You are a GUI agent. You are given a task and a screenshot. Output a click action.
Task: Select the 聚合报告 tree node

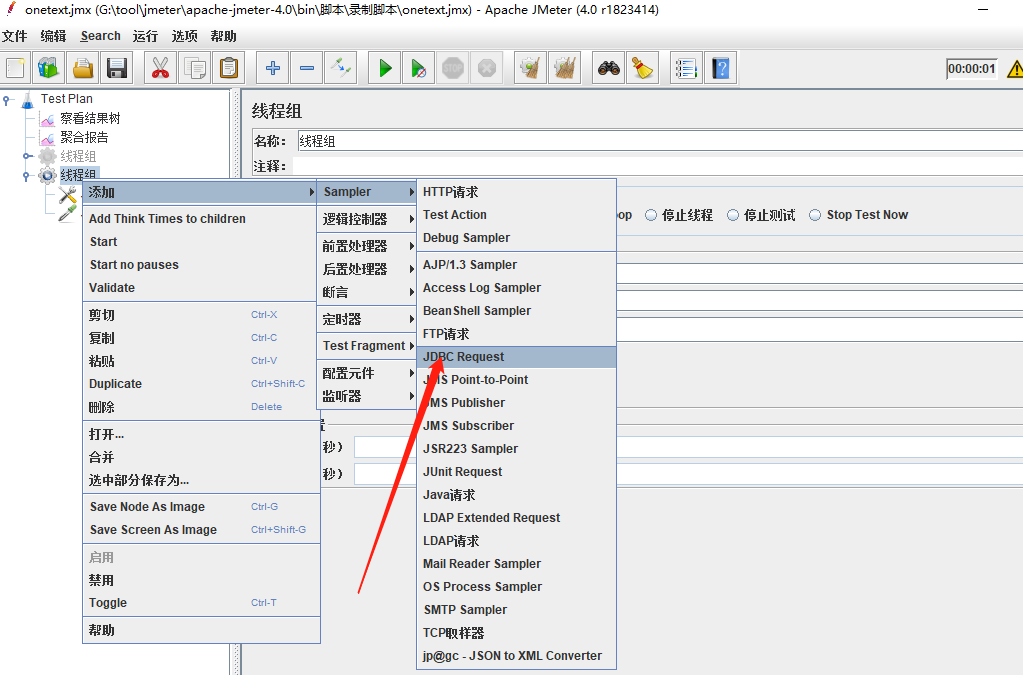pos(84,137)
